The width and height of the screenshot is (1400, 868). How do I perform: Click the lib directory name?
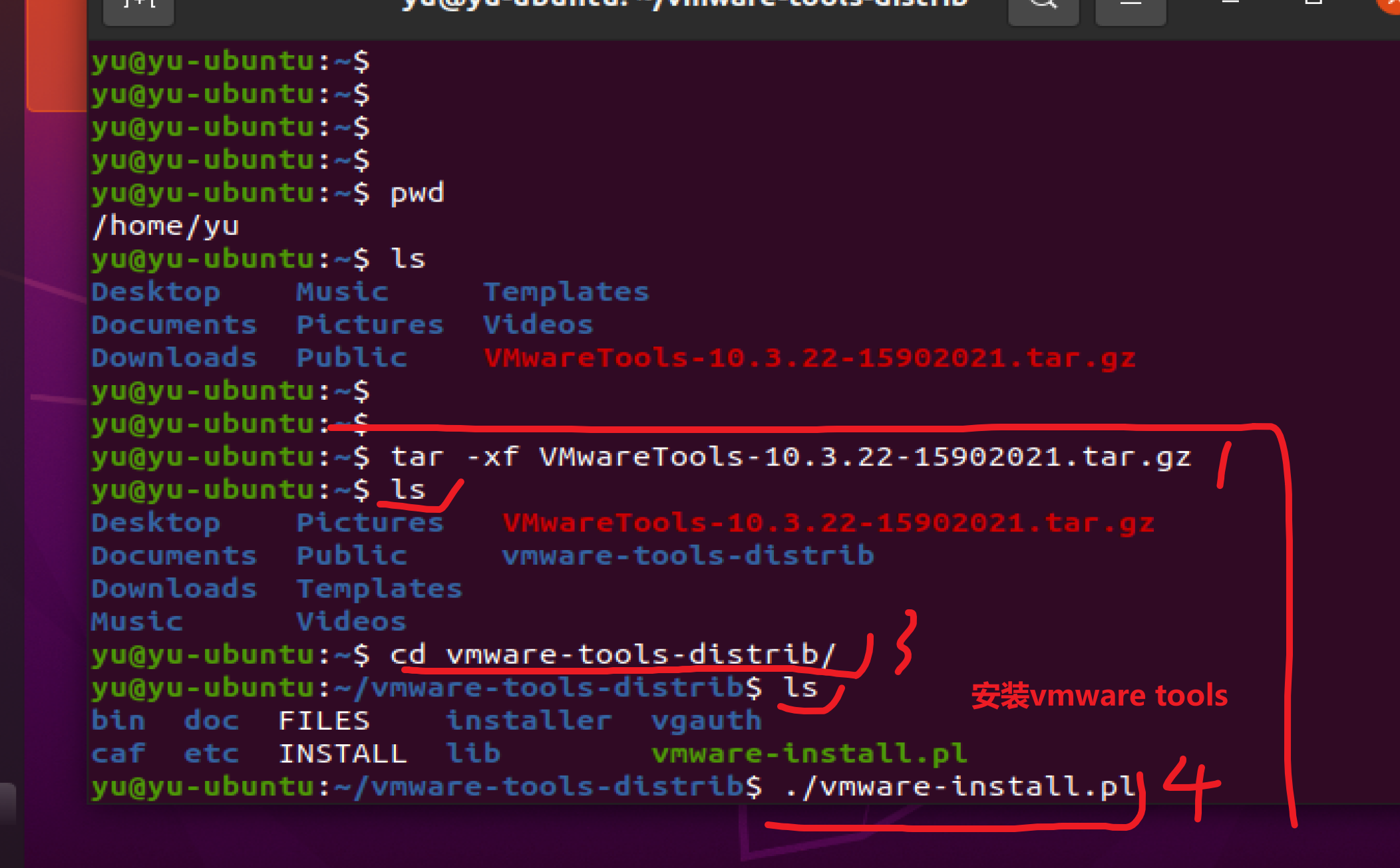pos(472,754)
